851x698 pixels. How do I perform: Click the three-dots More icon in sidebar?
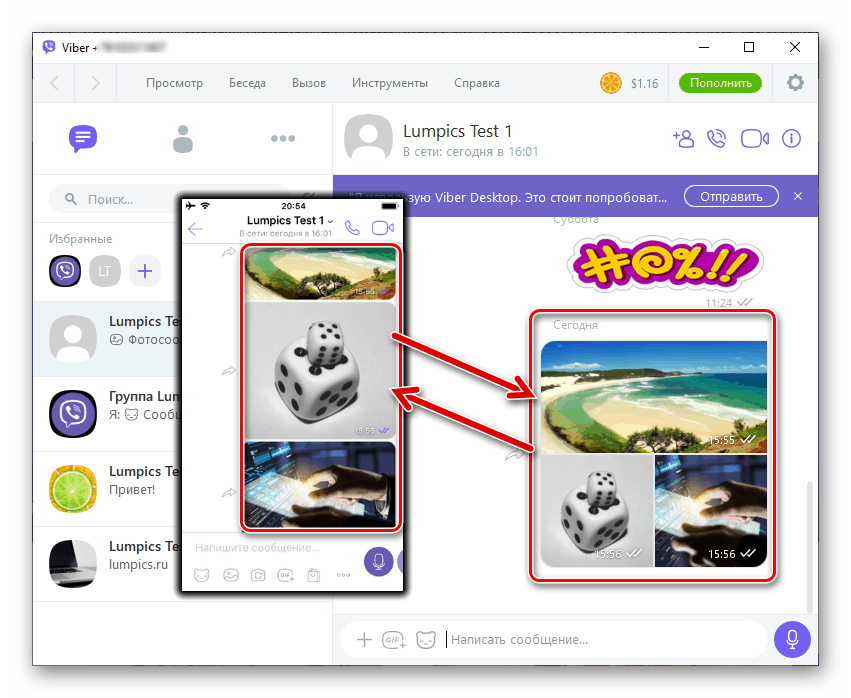click(x=283, y=138)
